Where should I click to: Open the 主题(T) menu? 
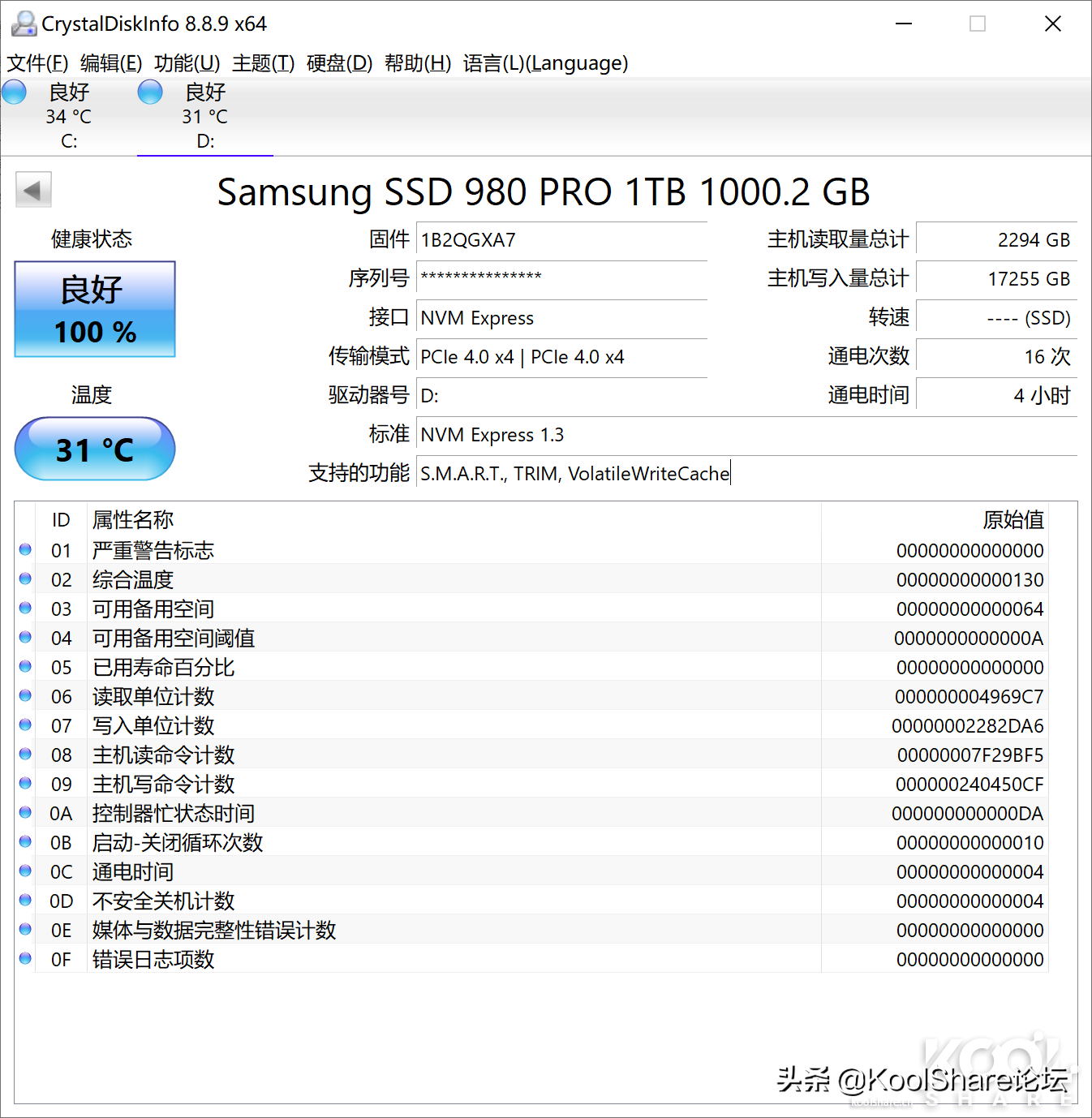264,63
